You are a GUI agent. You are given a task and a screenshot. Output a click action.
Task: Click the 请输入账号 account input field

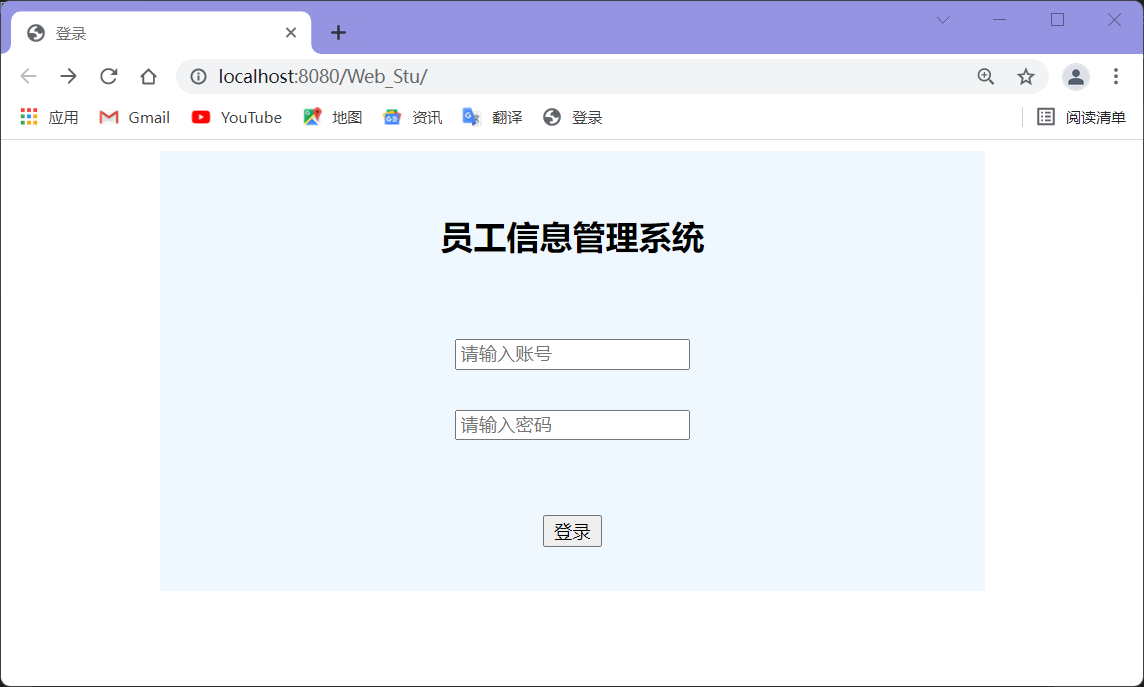pyautogui.click(x=572, y=354)
